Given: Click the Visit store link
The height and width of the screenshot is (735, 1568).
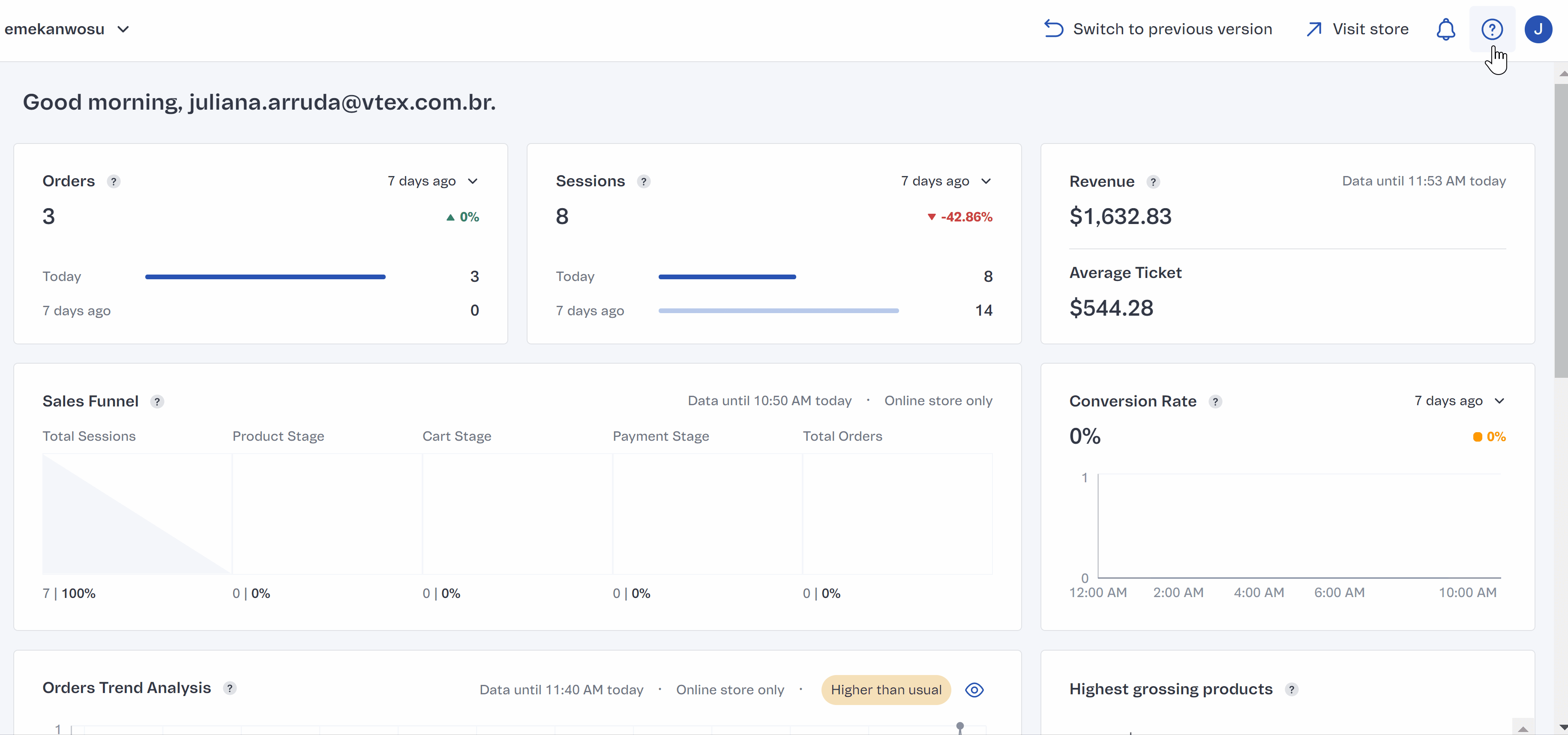Looking at the screenshot, I should (x=1358, y=29).
